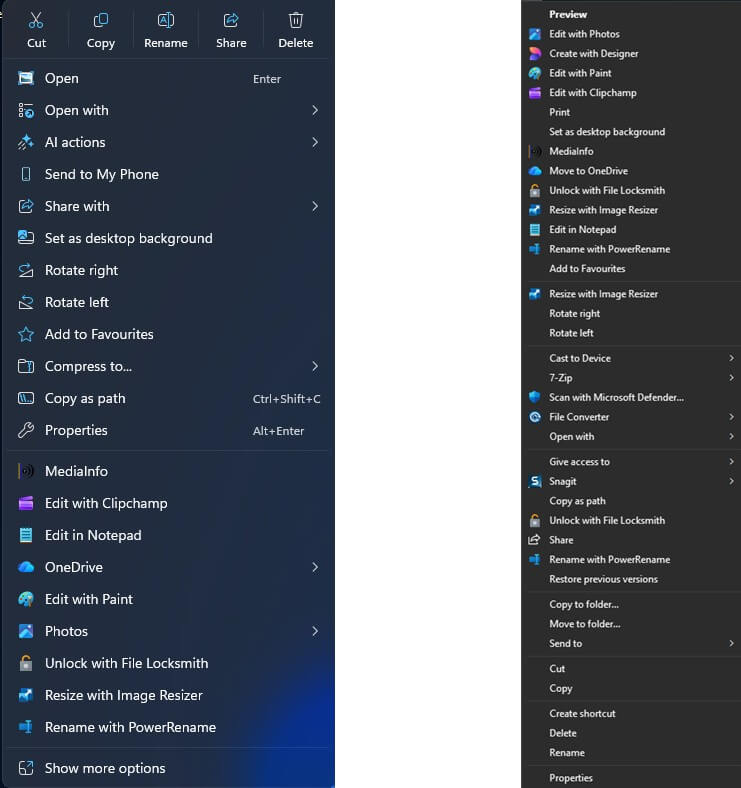The width and height of the screenshot is (741, 788).
Task: Expand the Send to submenu arrow
Action: click(x=731, y=643)
